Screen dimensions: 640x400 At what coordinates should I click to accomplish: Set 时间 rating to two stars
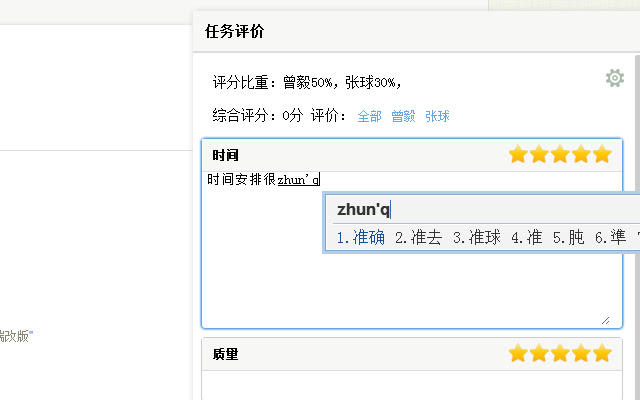[x=539, y=155]
